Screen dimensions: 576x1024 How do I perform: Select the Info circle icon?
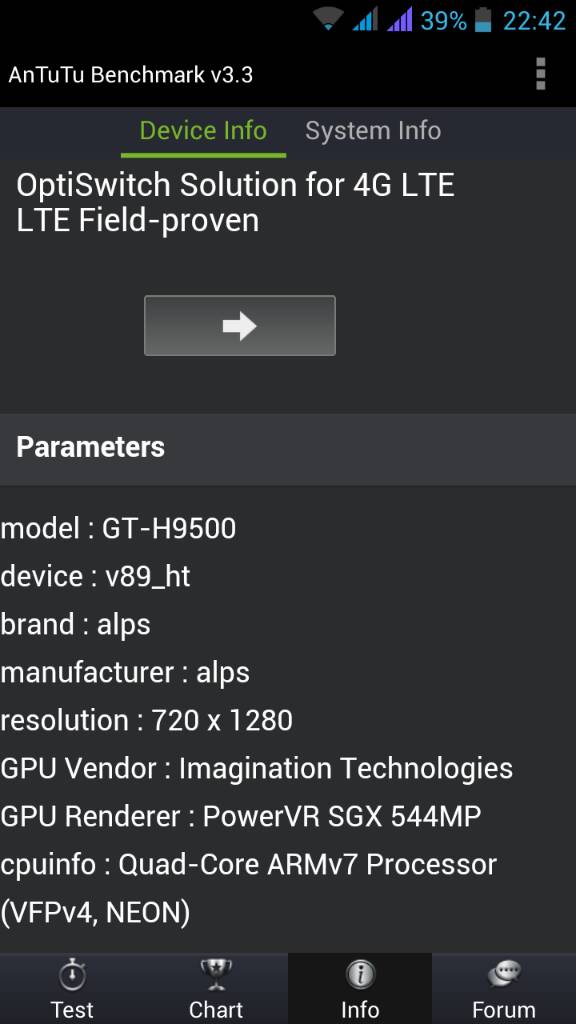coord(360,976)
